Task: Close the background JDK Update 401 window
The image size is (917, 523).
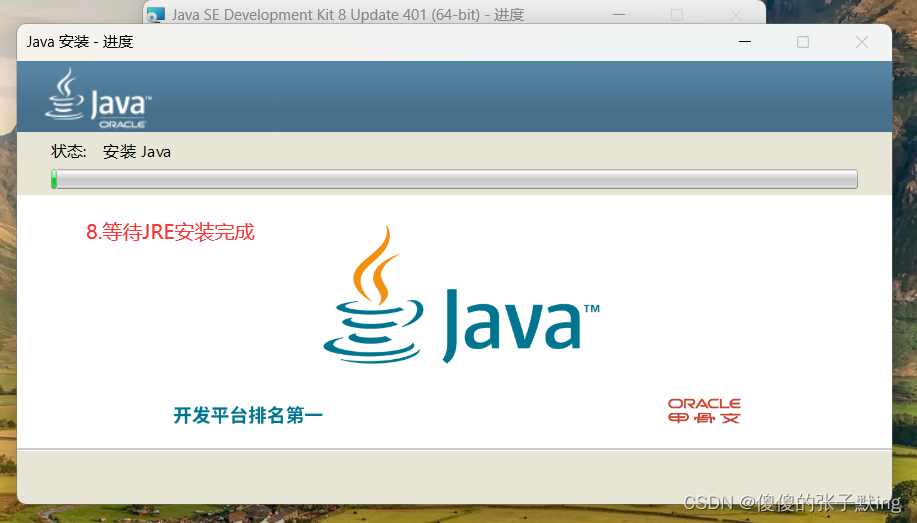Action: click(736, 15)
